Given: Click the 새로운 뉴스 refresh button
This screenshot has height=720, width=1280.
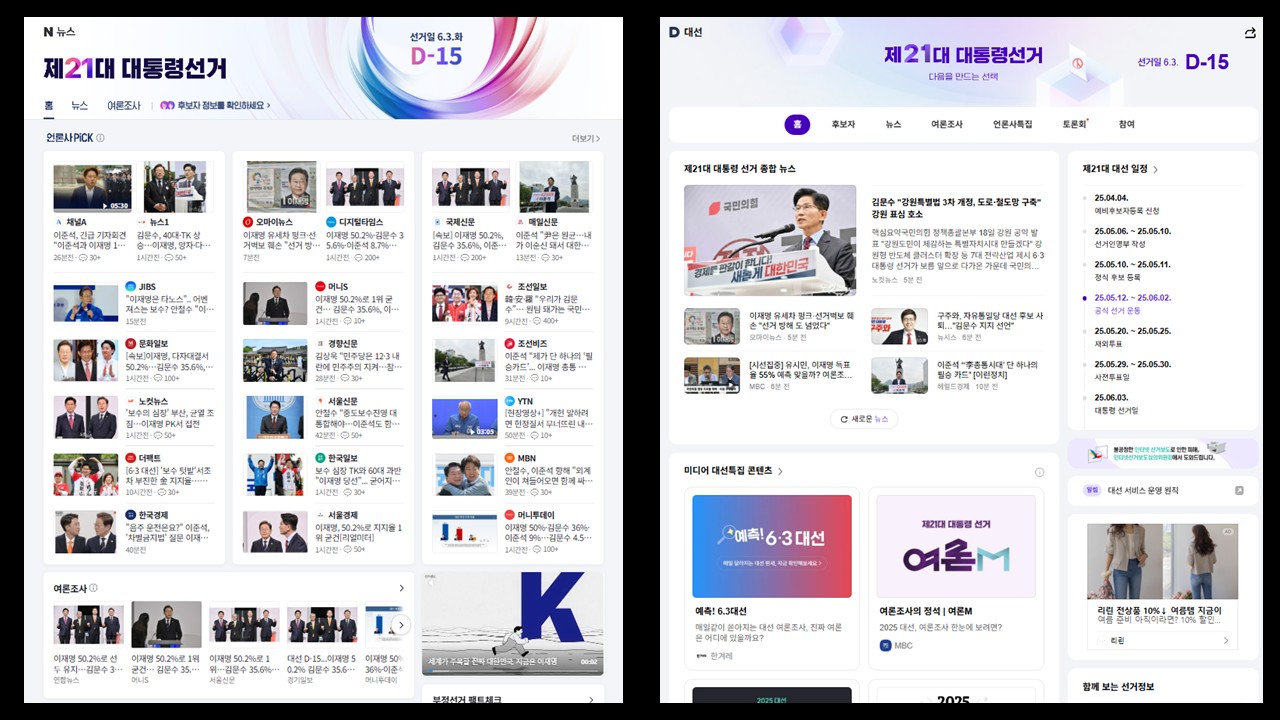Looking at the screenshot, I should click(864, 419).
